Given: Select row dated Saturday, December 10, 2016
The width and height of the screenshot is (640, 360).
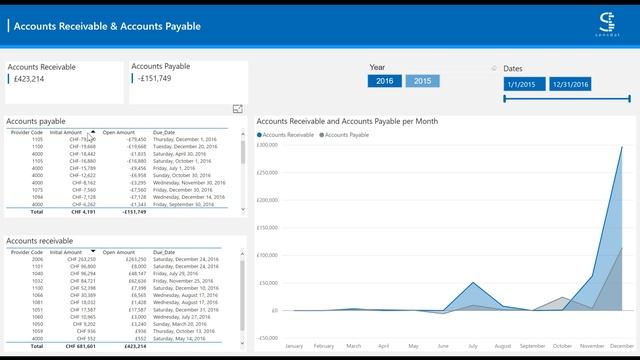Looking at the screenshot, I should pos(114,288).
